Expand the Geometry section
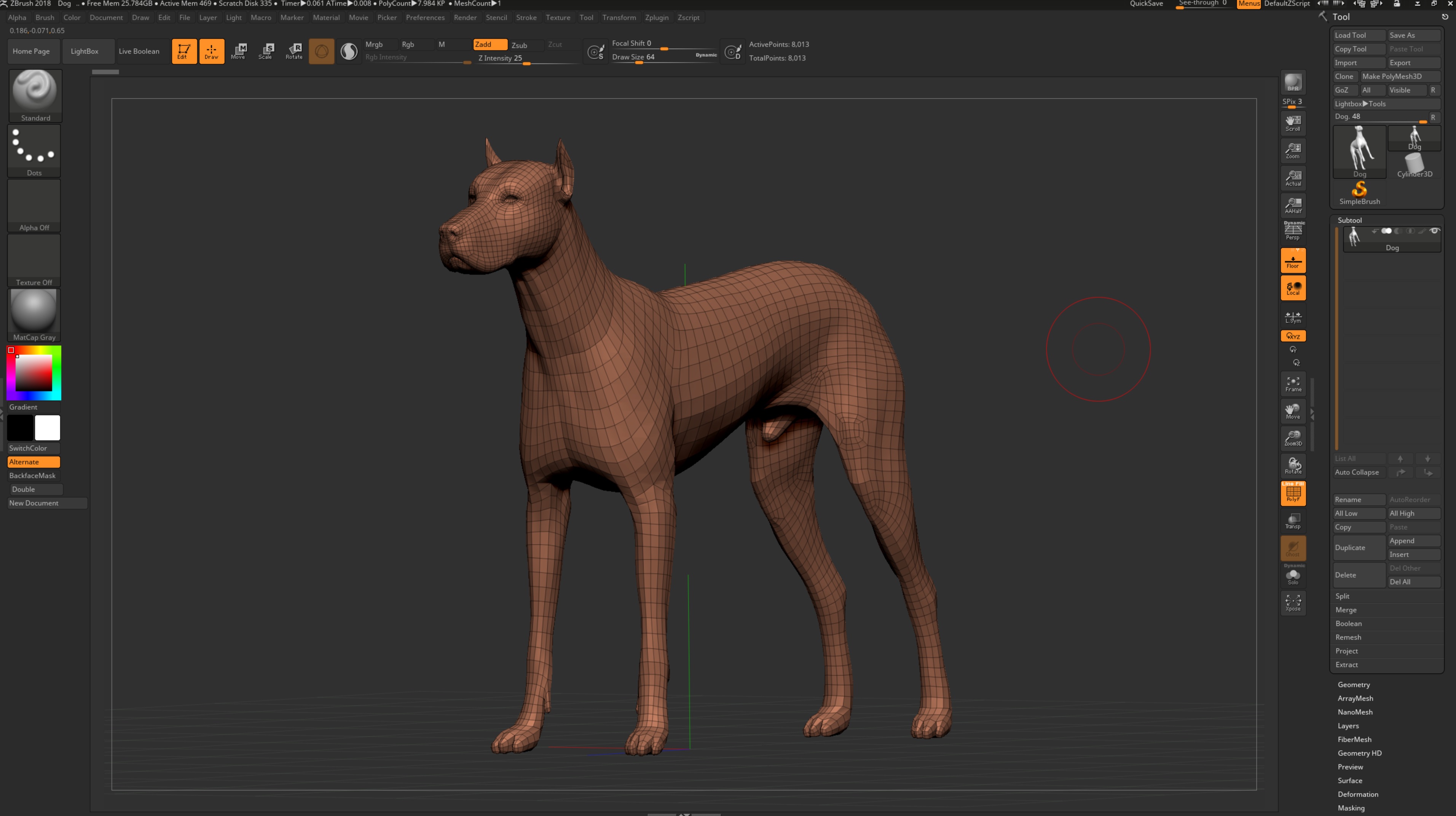 click(x=1354, y=684)
